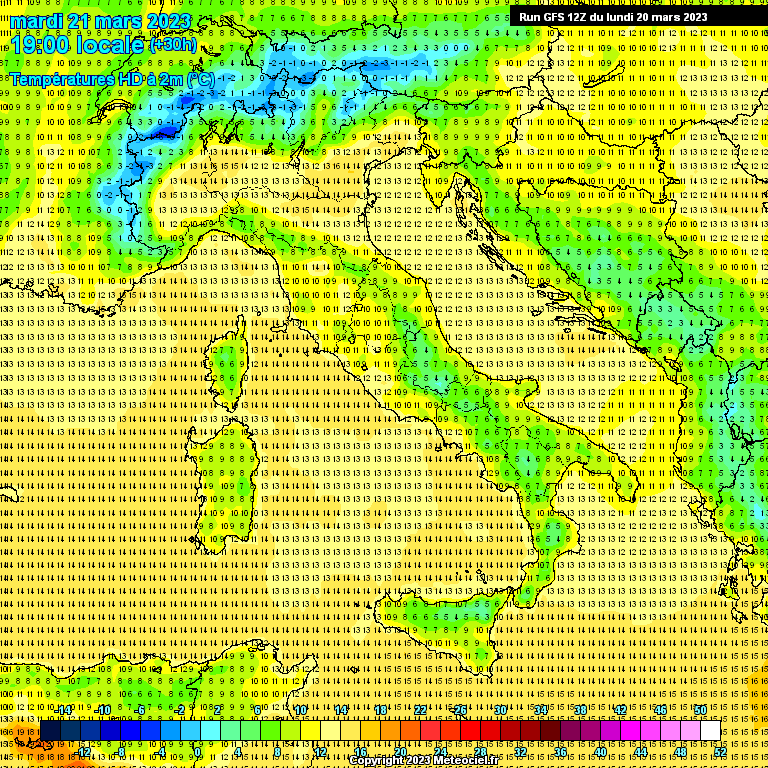This screenshot has height=768, width=768.
Task: Click the orange legend swatch between 18 and 20
Action: 391,730
